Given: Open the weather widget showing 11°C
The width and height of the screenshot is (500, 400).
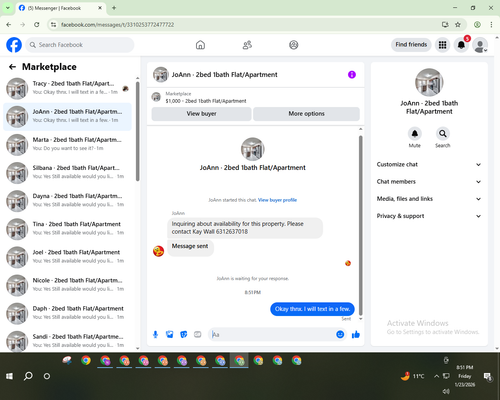Looking at the screenshot, I should [x=412, y=376].
